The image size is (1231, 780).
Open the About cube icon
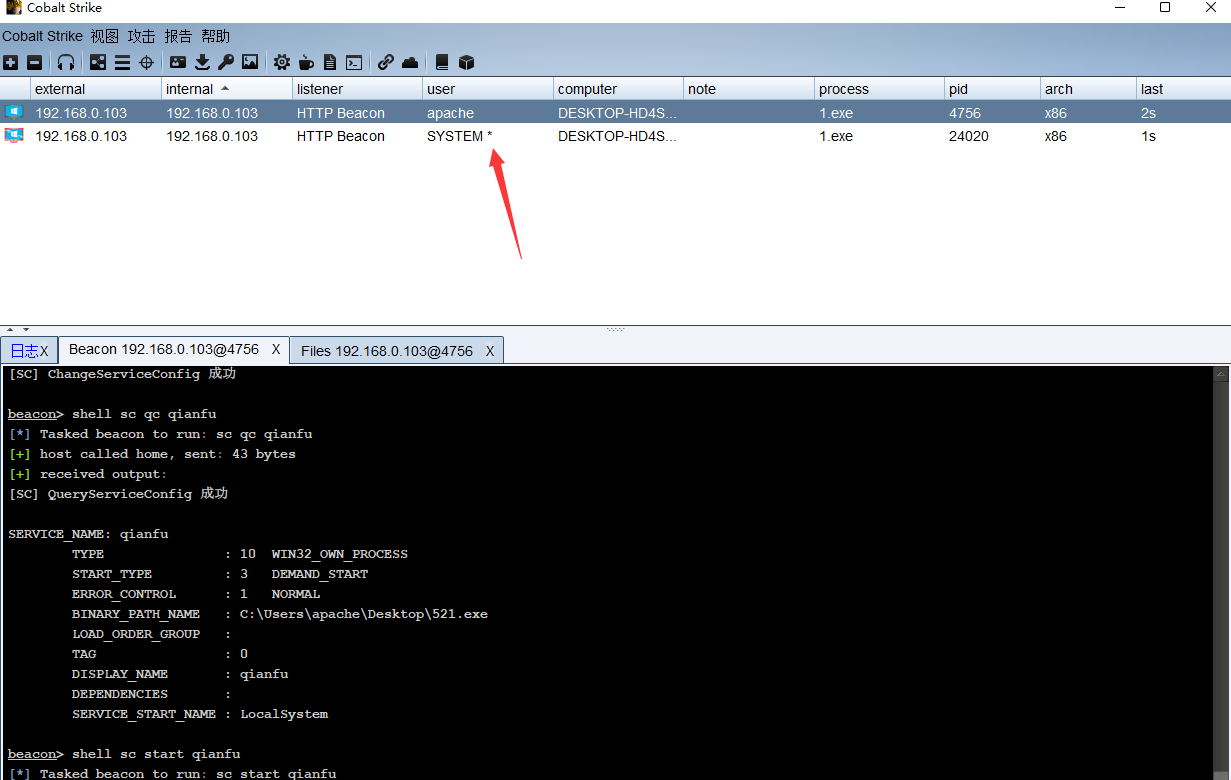tap(466, 62)
